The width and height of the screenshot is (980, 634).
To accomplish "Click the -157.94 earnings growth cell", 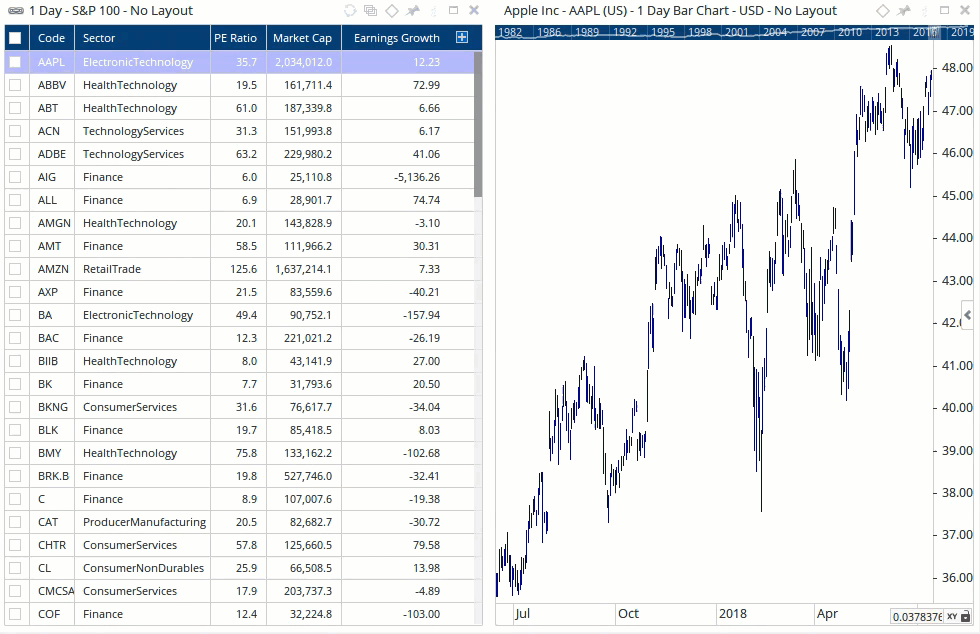I will (408, 315).
